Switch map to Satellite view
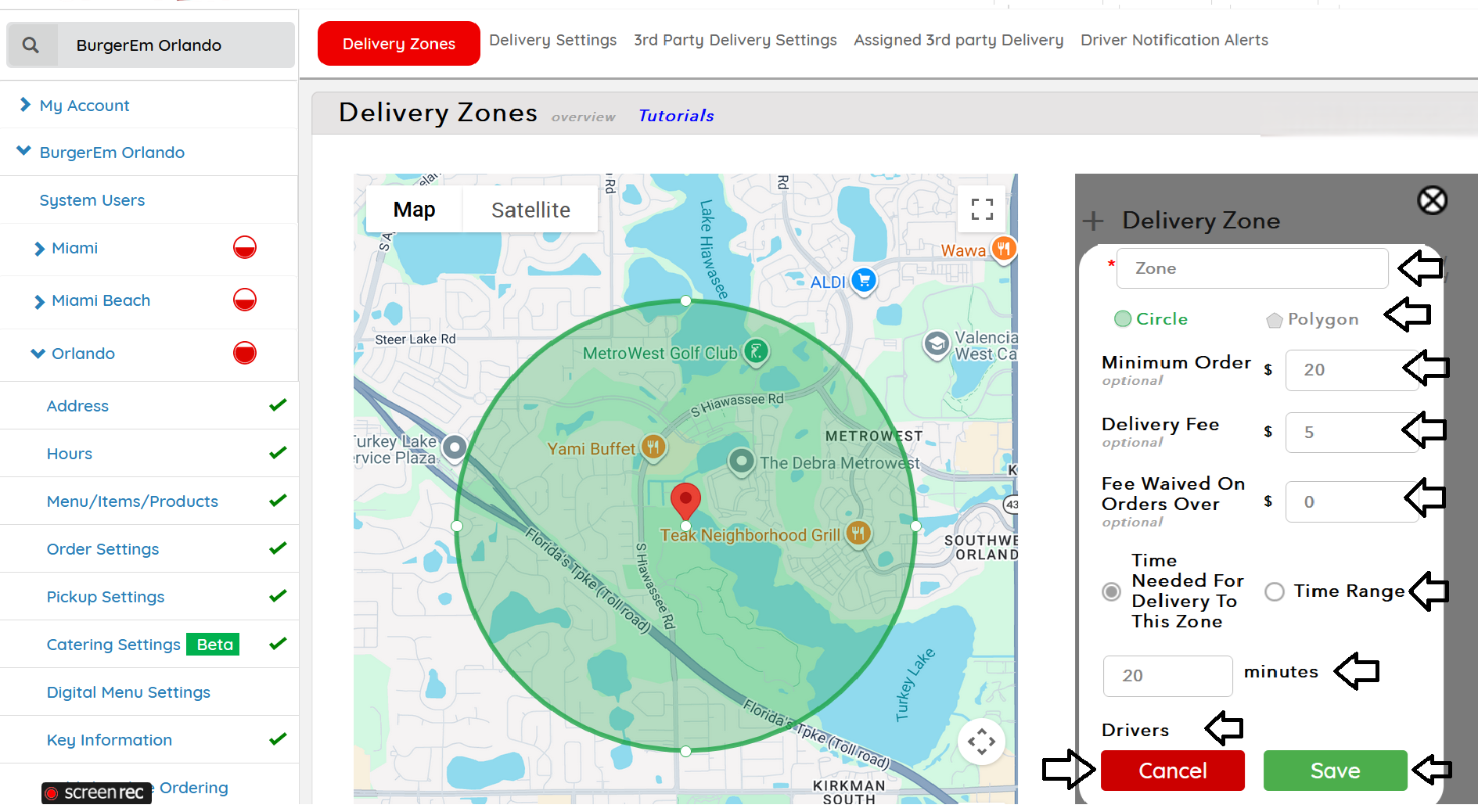This screenshot has height=812, width=1478. pyautogui.click(x=530, y=210)
